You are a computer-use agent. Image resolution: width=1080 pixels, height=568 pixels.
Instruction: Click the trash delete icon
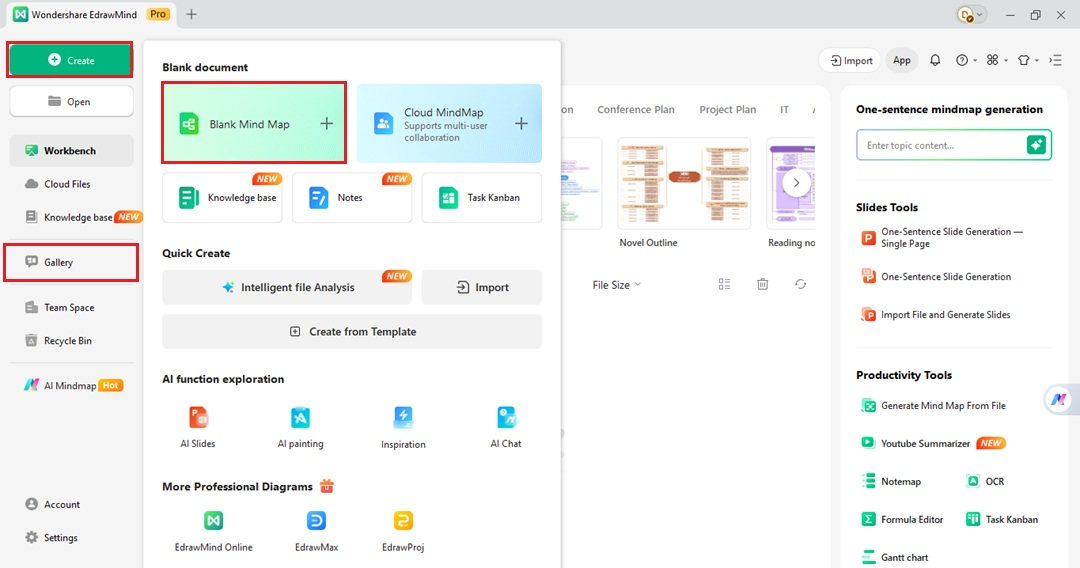[762, 284]
